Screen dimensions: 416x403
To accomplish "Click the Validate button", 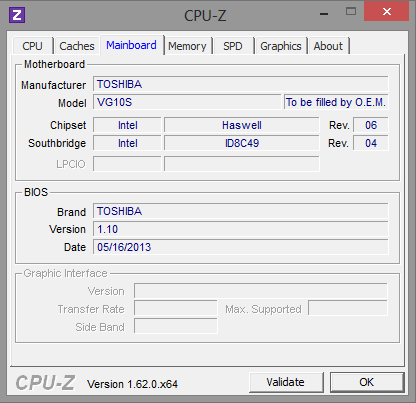I will point(286,382).
